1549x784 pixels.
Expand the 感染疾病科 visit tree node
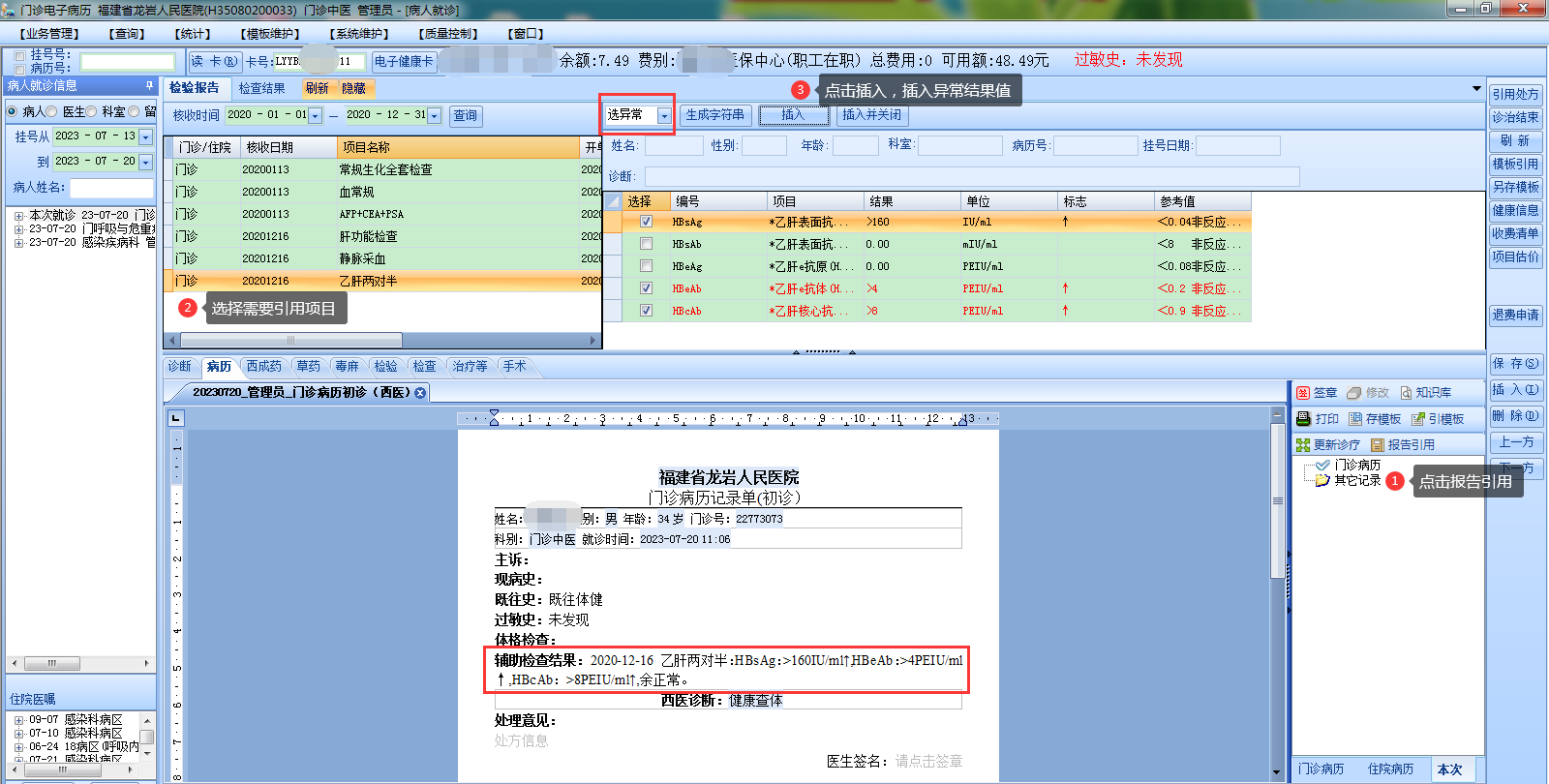(x=19, y=243)
